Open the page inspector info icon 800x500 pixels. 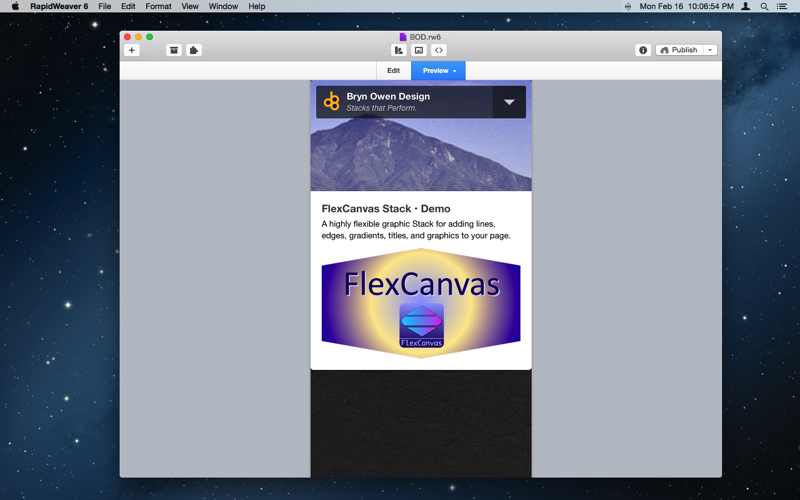(643, 50)
